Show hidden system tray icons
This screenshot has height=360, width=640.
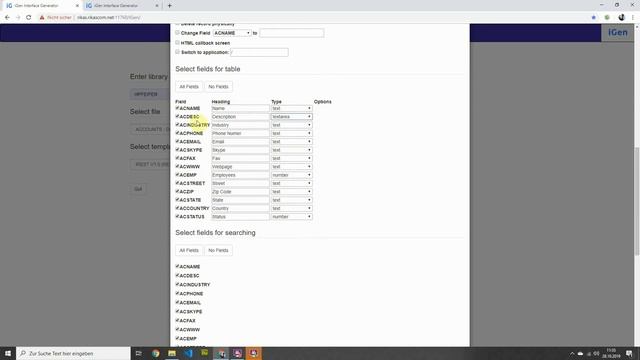click(572, 353)
